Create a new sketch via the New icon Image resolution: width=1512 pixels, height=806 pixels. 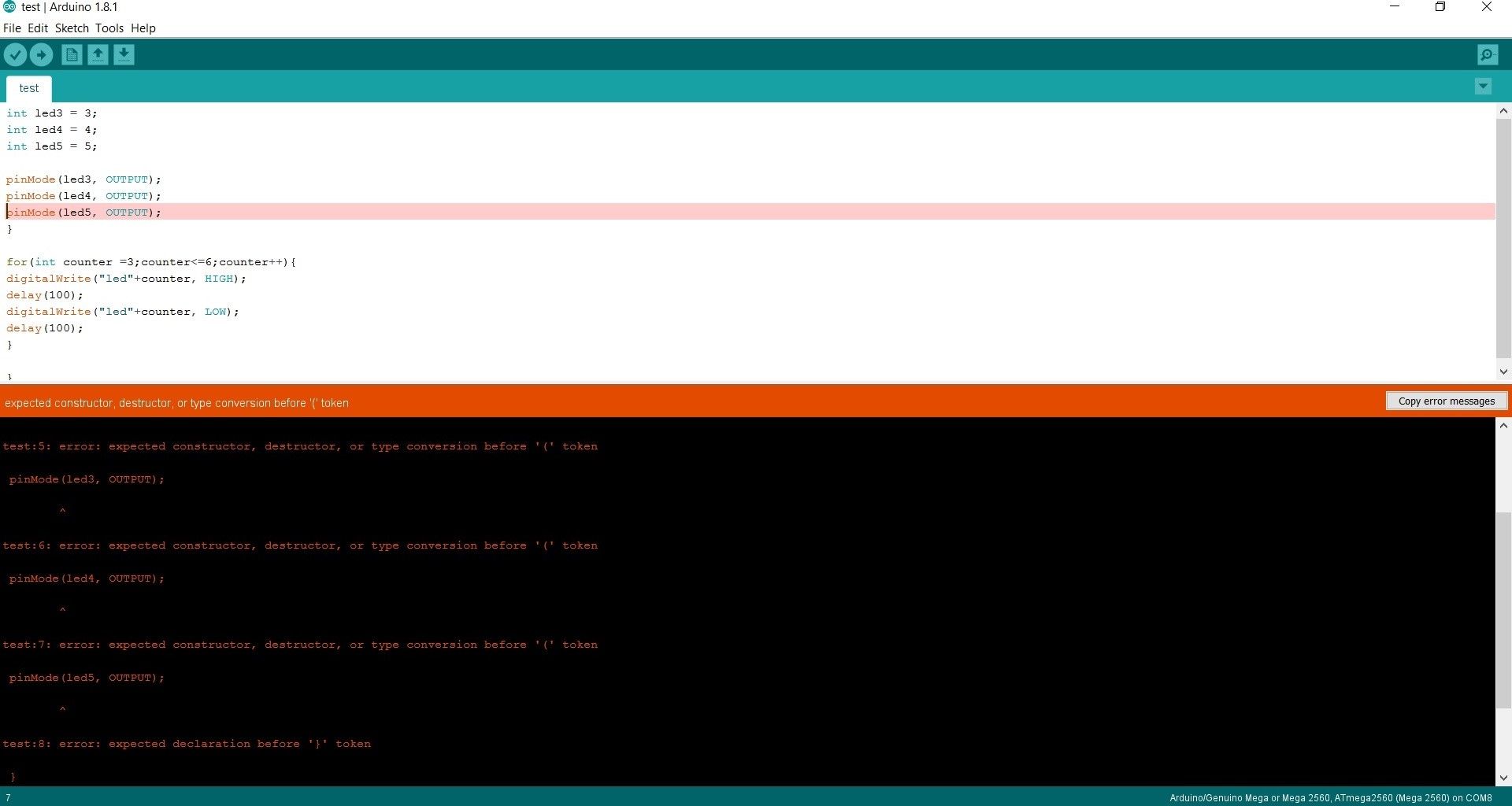pos(71,54)
